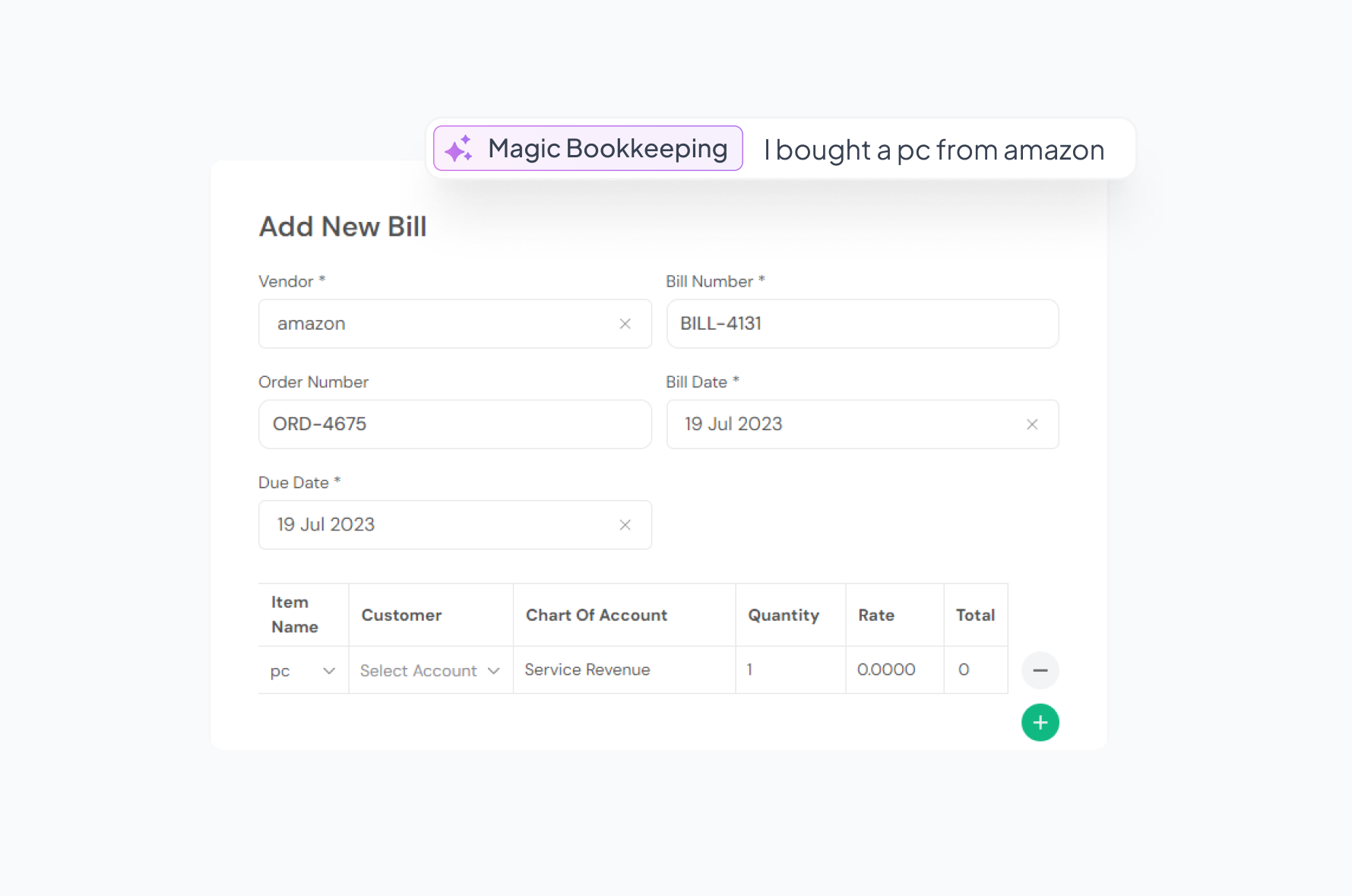The width and height of the screenshot is (1352, 896).
Task: Click the Quantity cell with value 1
Action: 789,670
